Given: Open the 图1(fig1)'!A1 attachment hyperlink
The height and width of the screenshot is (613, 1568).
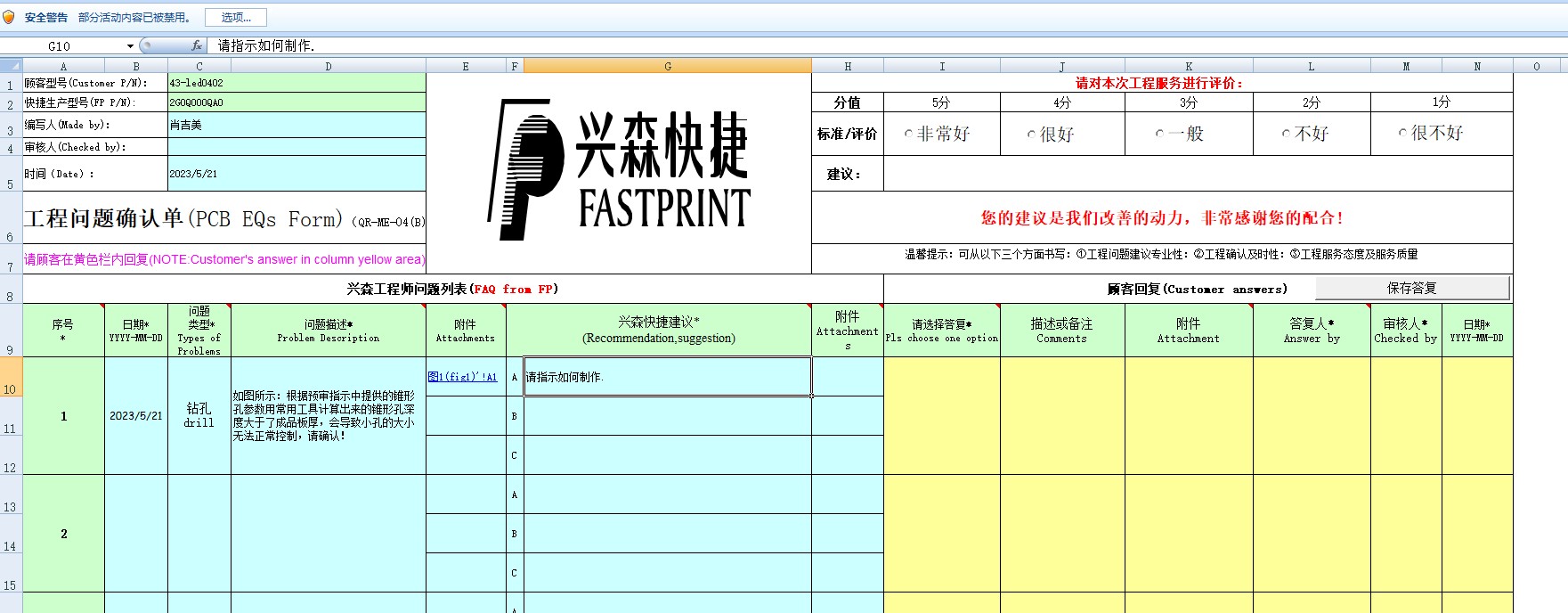Looking at the screenshot, I should click(x=462, y=377).
